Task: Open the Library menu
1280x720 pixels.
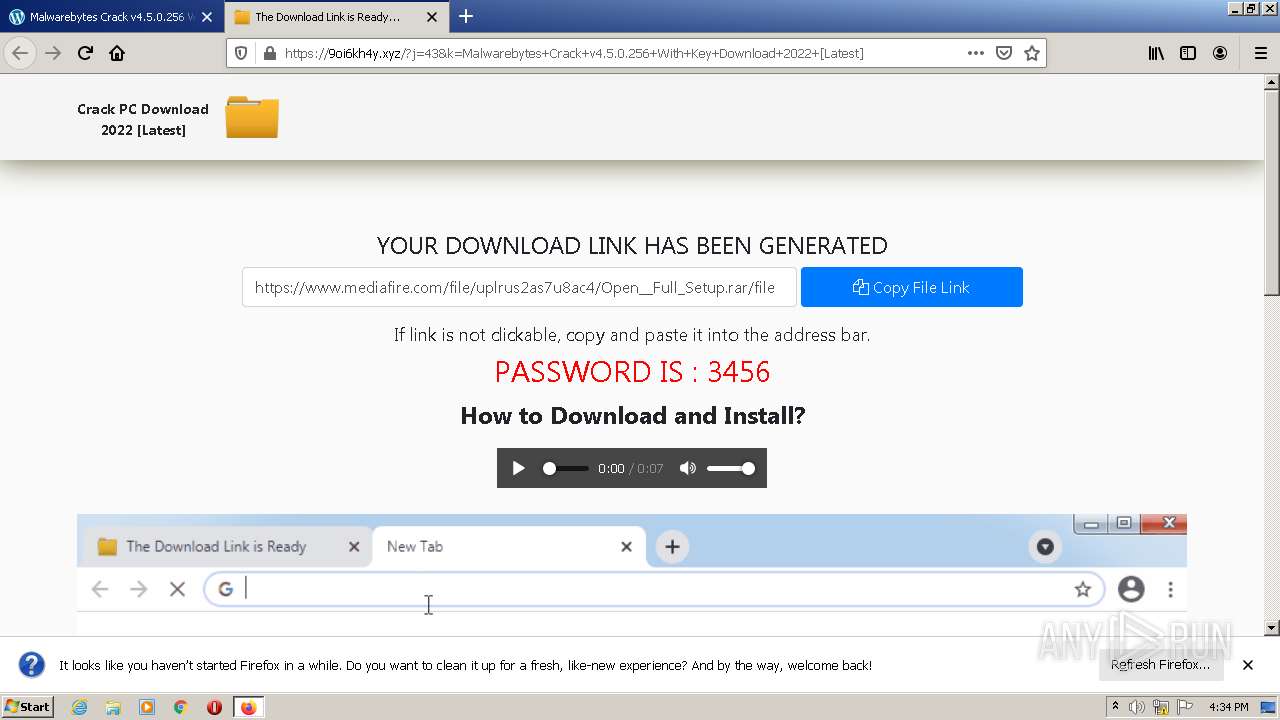Action: click(1156, 53)
